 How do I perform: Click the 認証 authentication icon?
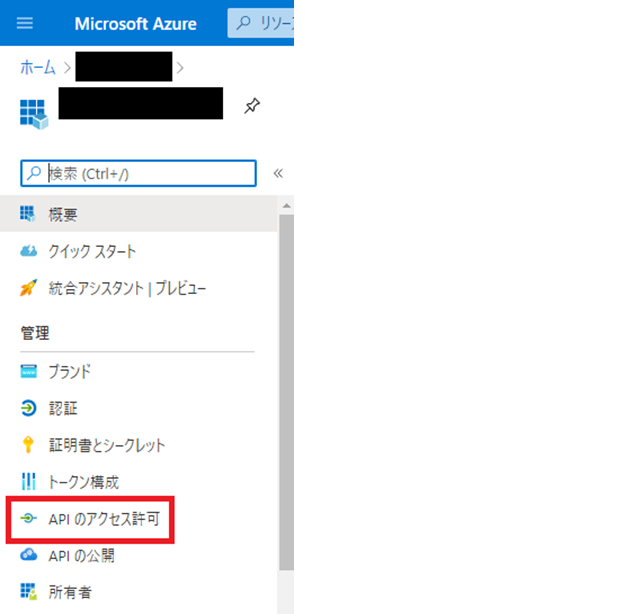click(28, 408)
